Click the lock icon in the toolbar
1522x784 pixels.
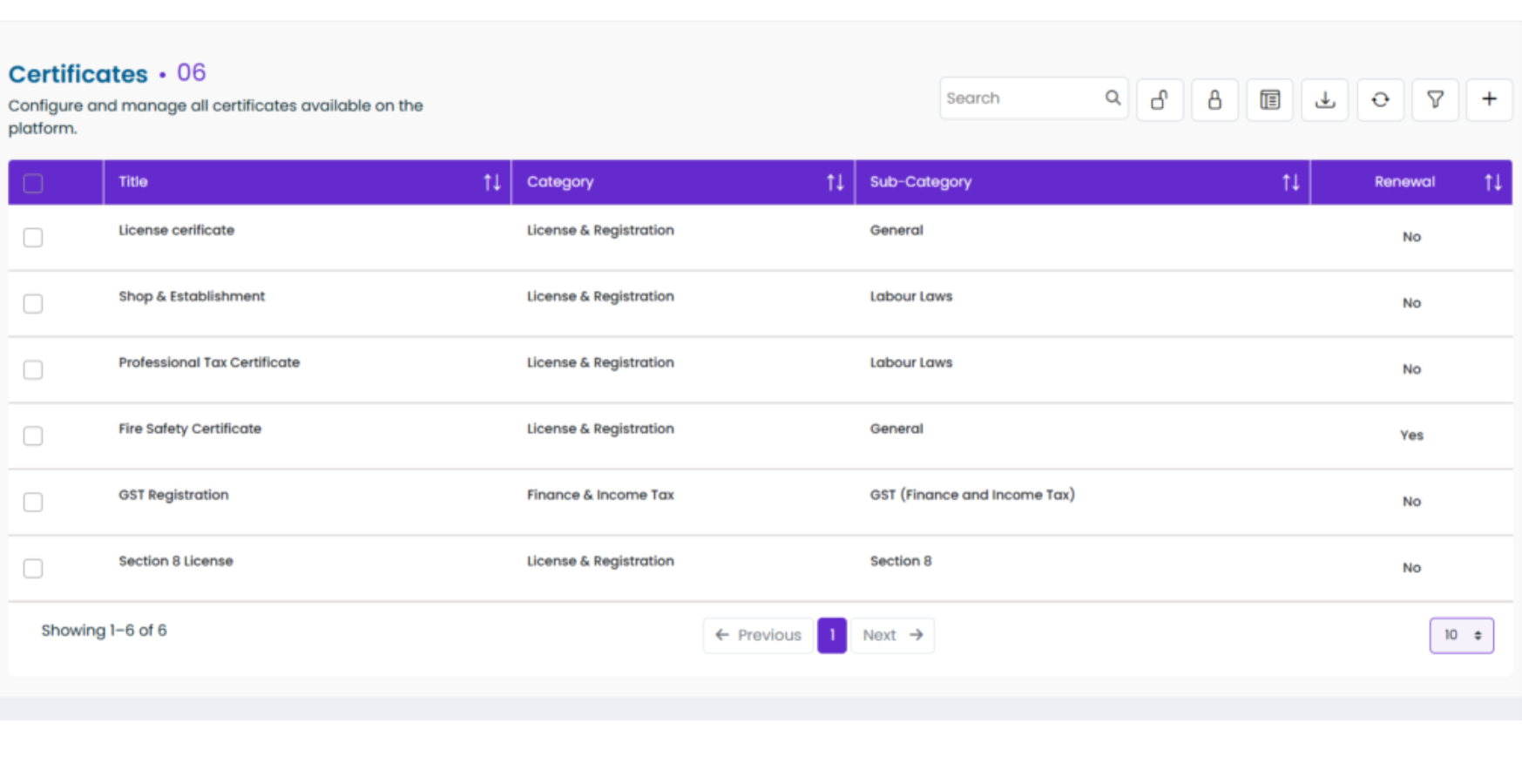(1214, 99)
